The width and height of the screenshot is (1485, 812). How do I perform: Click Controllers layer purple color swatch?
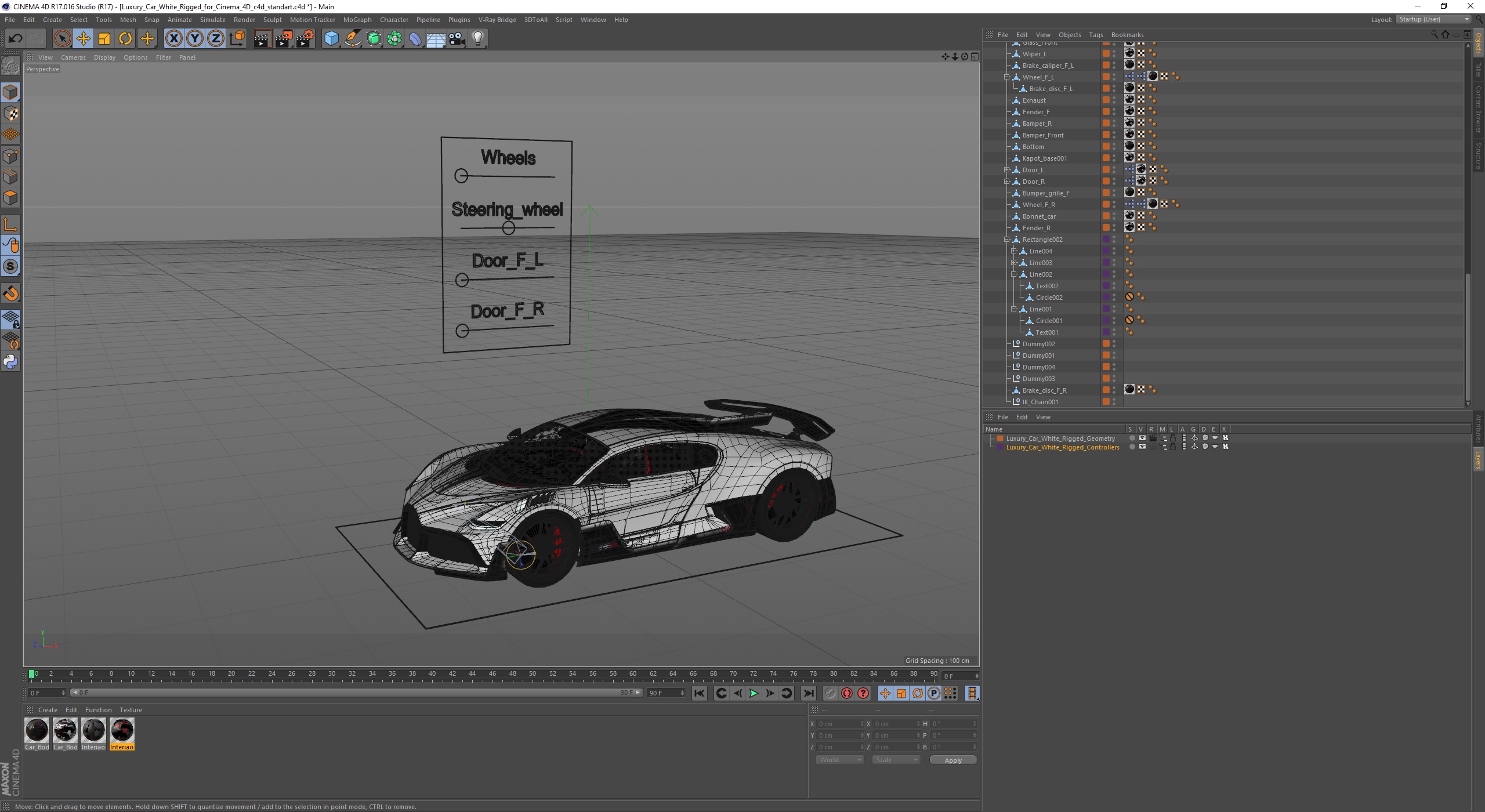pyautogui.click(x=1000, y=447)
